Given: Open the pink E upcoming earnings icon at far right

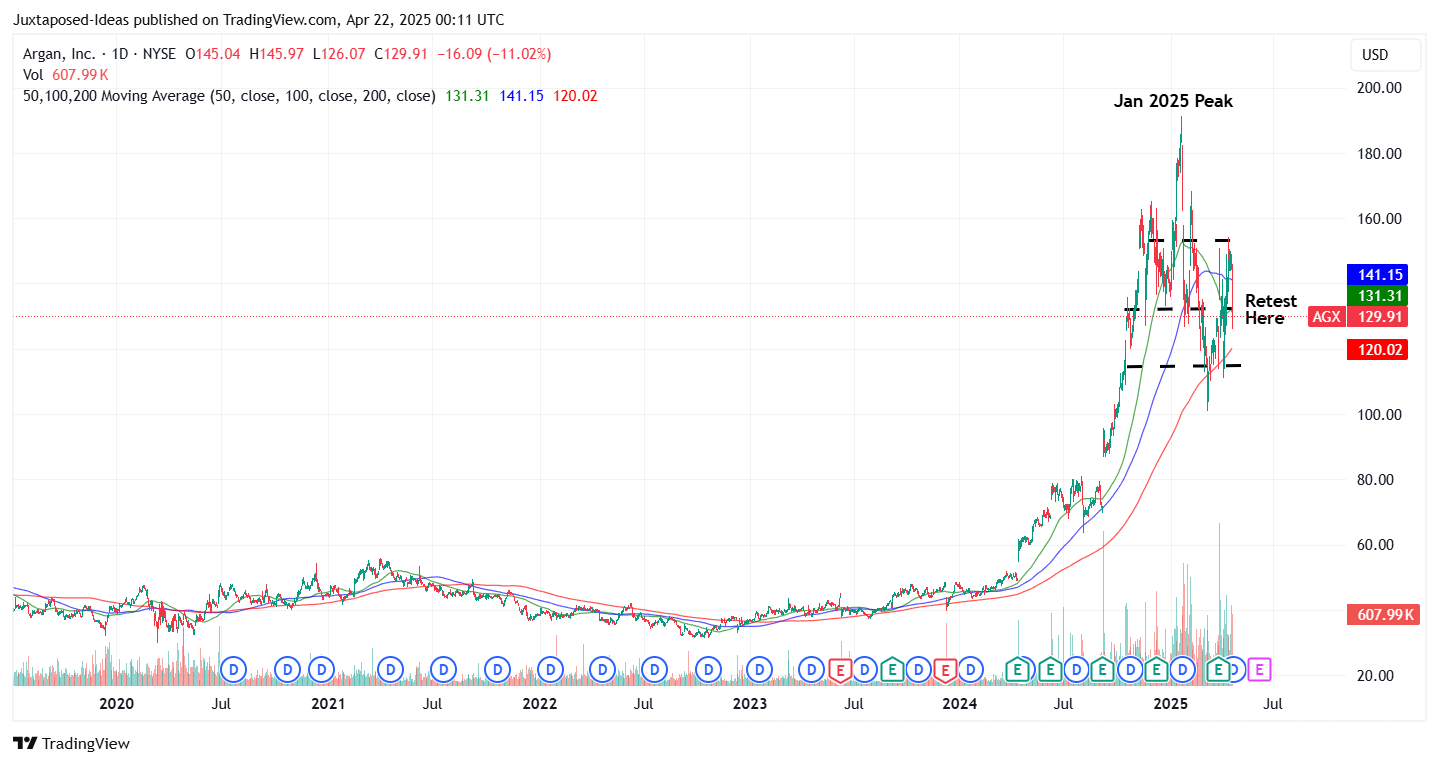Looking at the screenshot, I should [1259, 670].
